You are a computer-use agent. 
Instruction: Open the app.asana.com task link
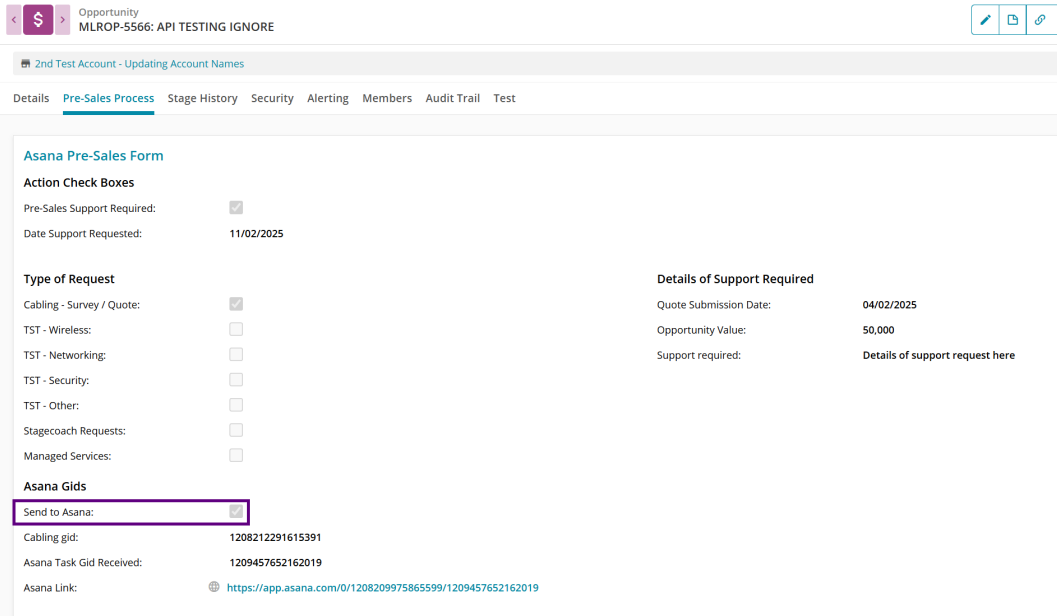click(382, 588)
